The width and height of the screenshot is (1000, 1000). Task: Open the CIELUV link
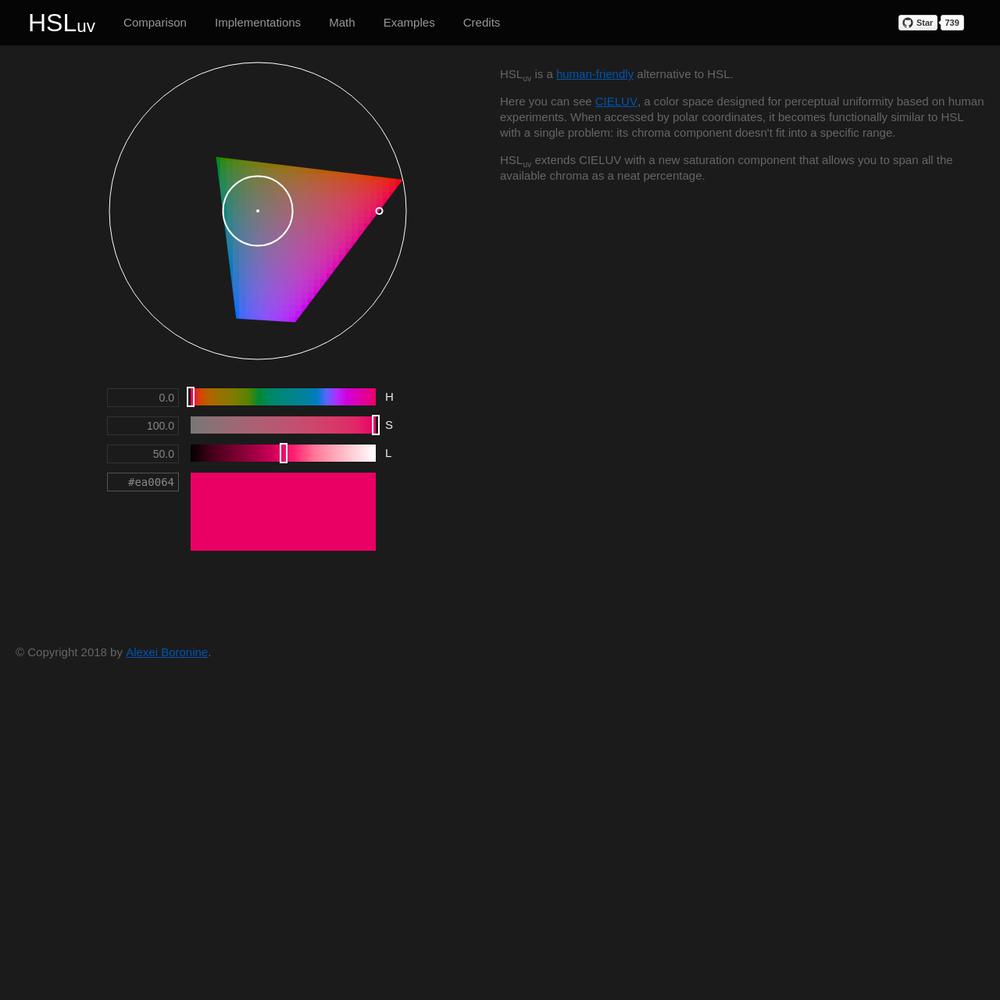point(615,101)
